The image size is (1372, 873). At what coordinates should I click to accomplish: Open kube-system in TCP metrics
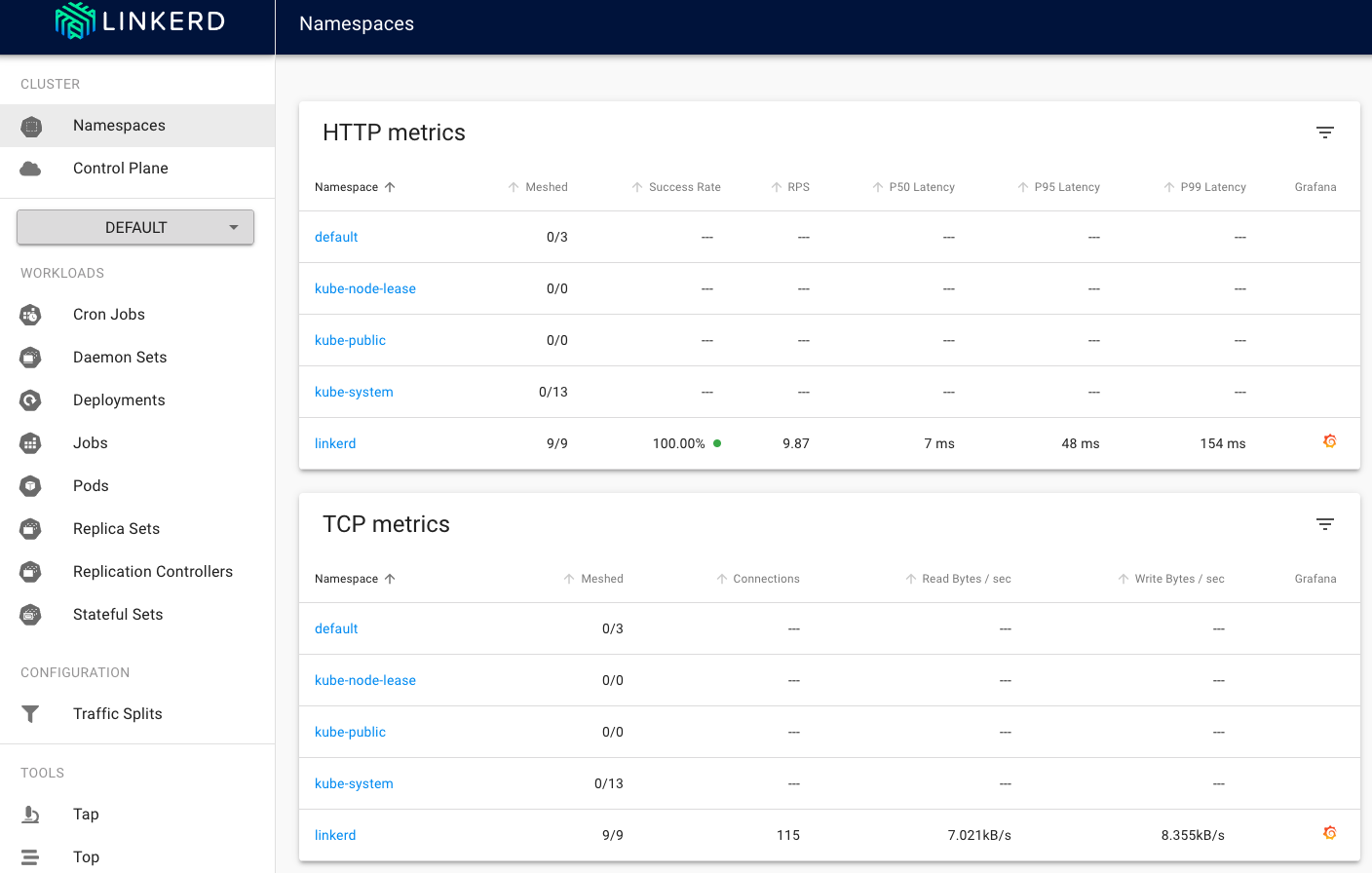[354, 783]
